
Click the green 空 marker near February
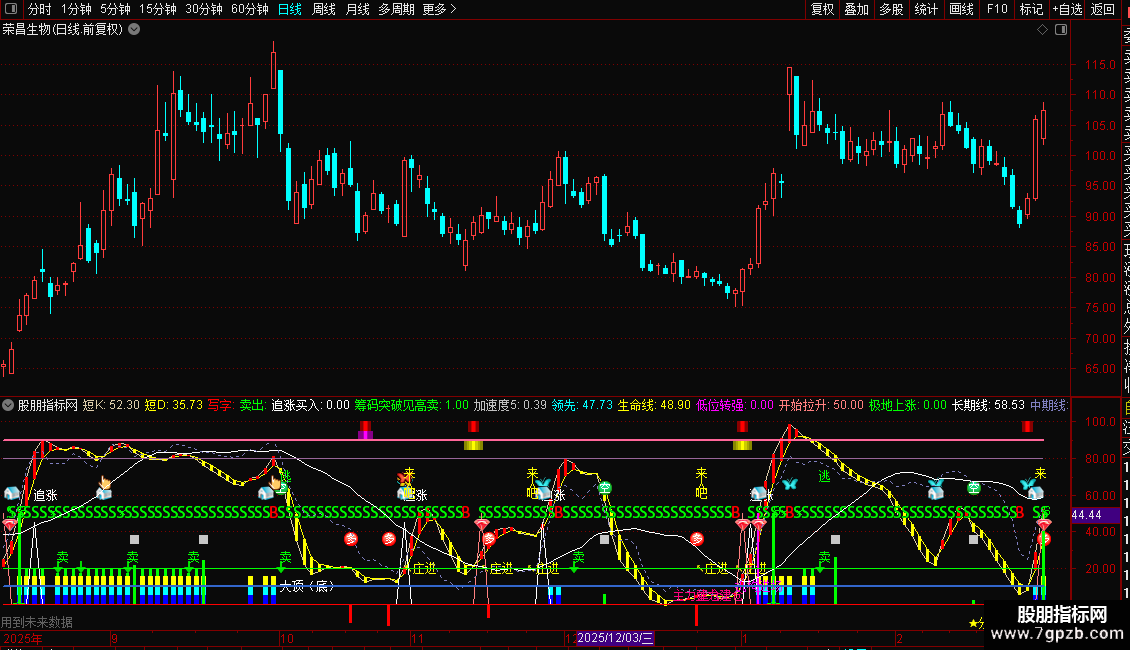pos(974,488)
